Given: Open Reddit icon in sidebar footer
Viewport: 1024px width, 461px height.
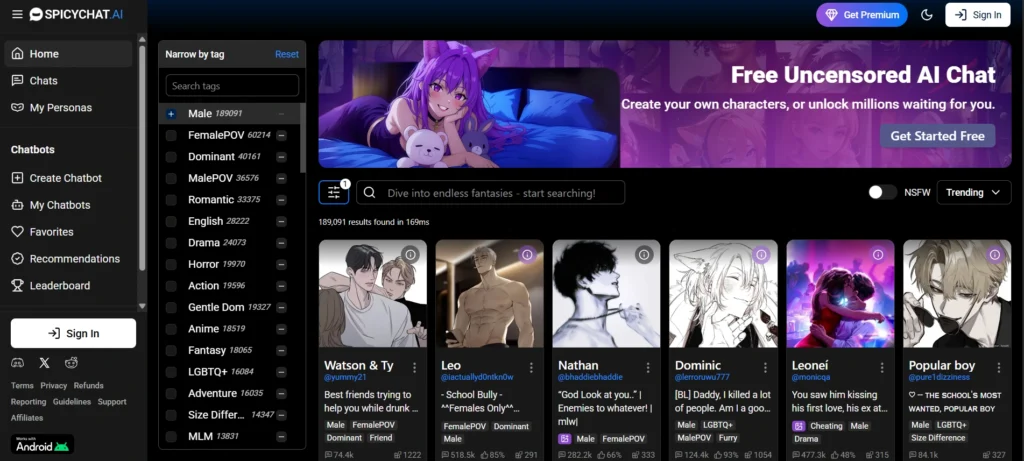Looking at the screenshot, I should click(x=71, y=362).
